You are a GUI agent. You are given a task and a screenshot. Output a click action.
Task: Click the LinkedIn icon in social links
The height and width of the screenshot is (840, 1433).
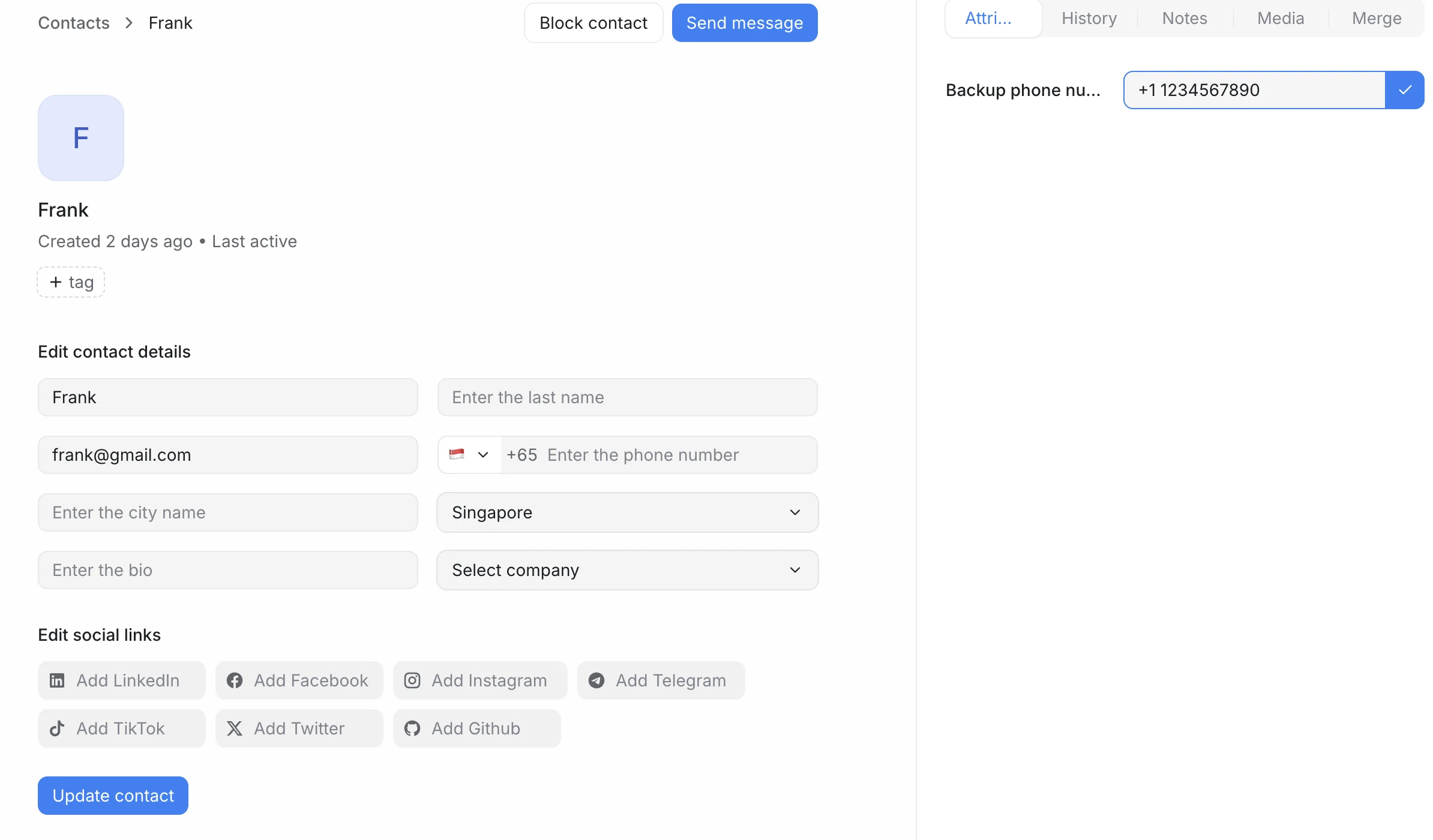pos(57,680)
